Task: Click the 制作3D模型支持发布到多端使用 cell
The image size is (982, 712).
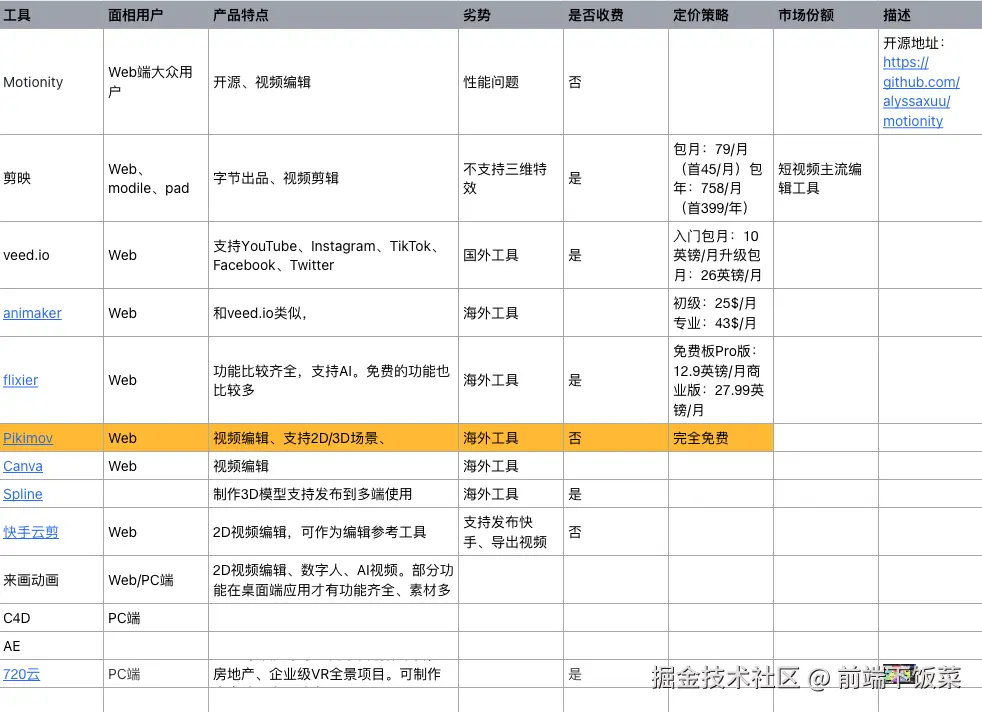Action: (x=333, y=494)
